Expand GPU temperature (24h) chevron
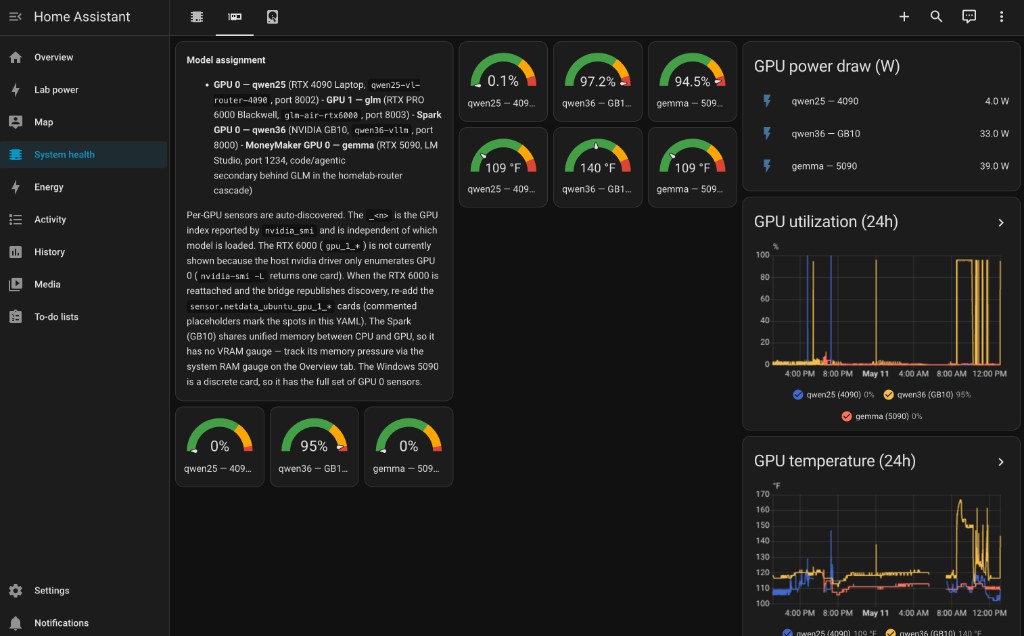 [1000, 462]
